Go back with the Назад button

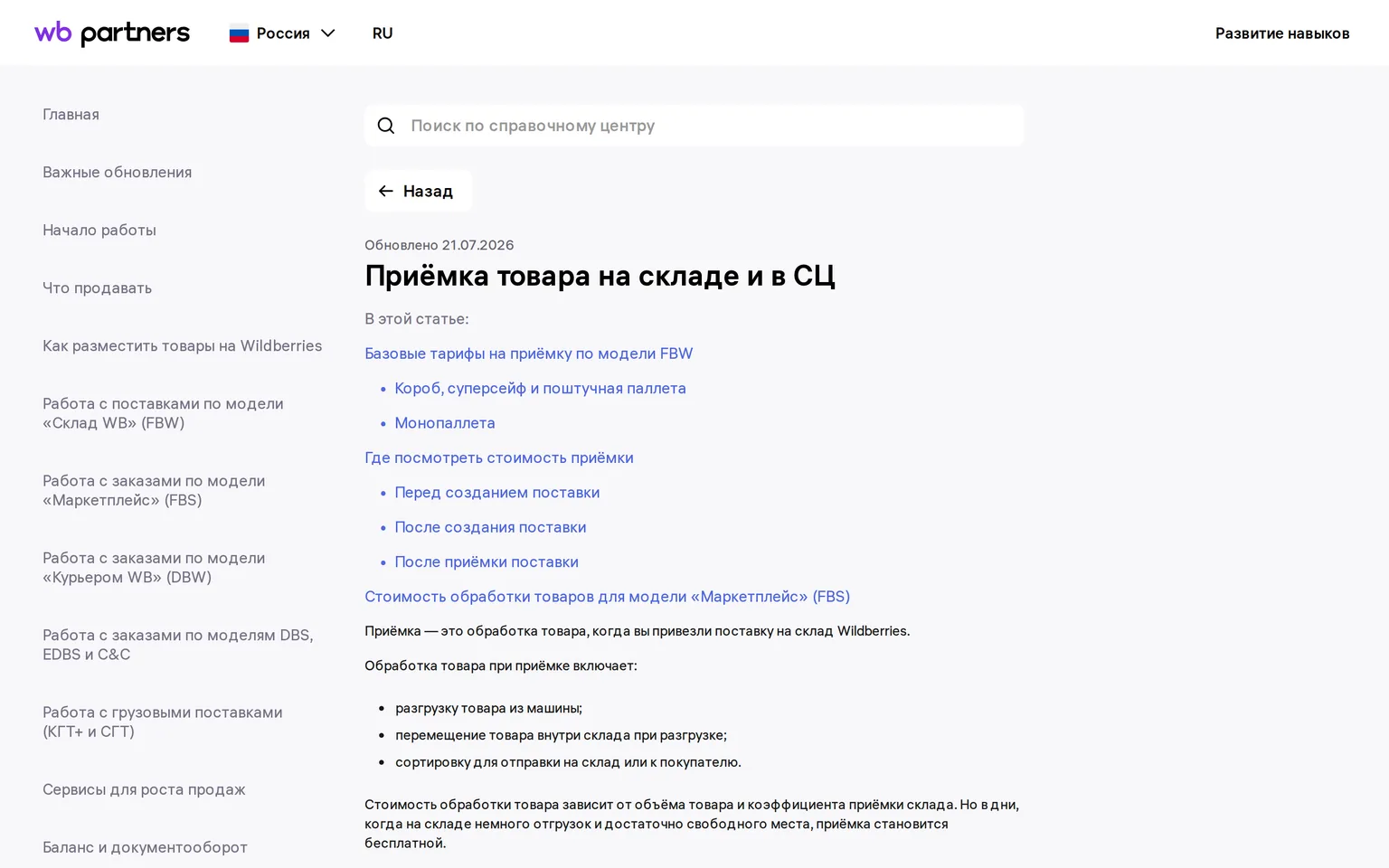point(418,191)
